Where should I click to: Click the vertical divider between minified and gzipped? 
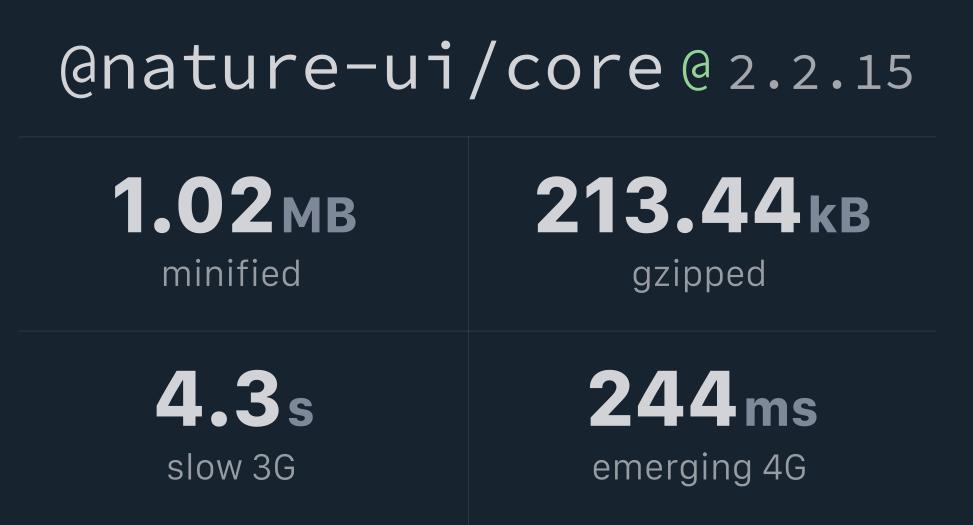coord(469,234)
